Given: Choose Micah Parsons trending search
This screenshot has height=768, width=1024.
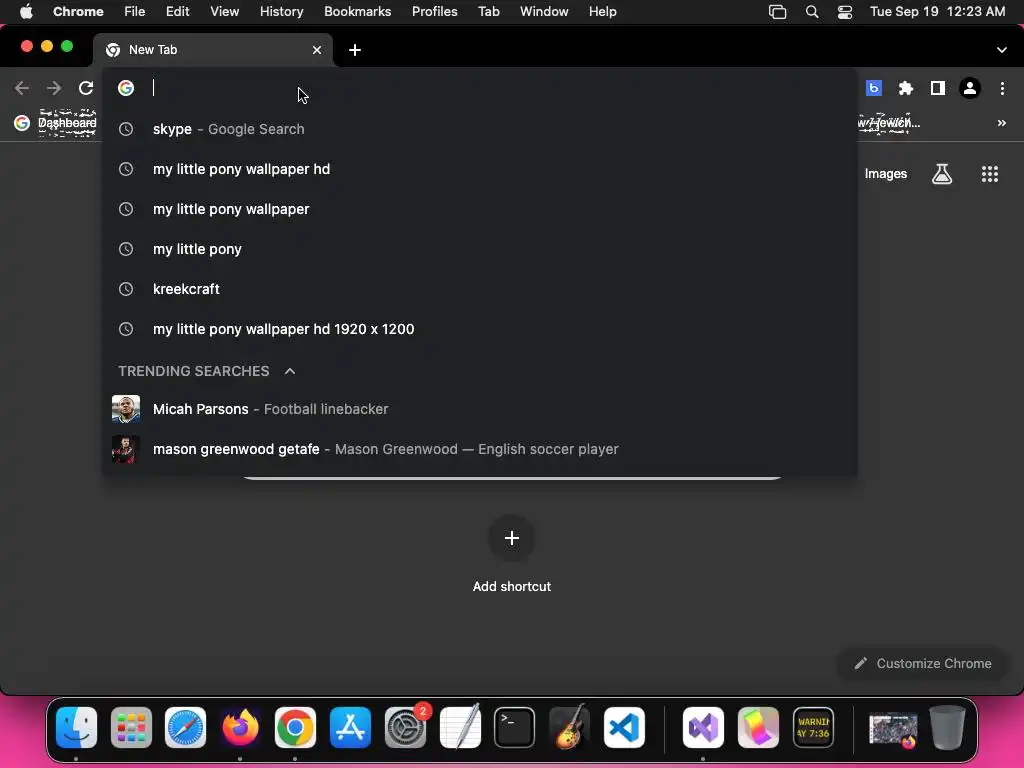Looking at the screenshot, I should point(480,409).
